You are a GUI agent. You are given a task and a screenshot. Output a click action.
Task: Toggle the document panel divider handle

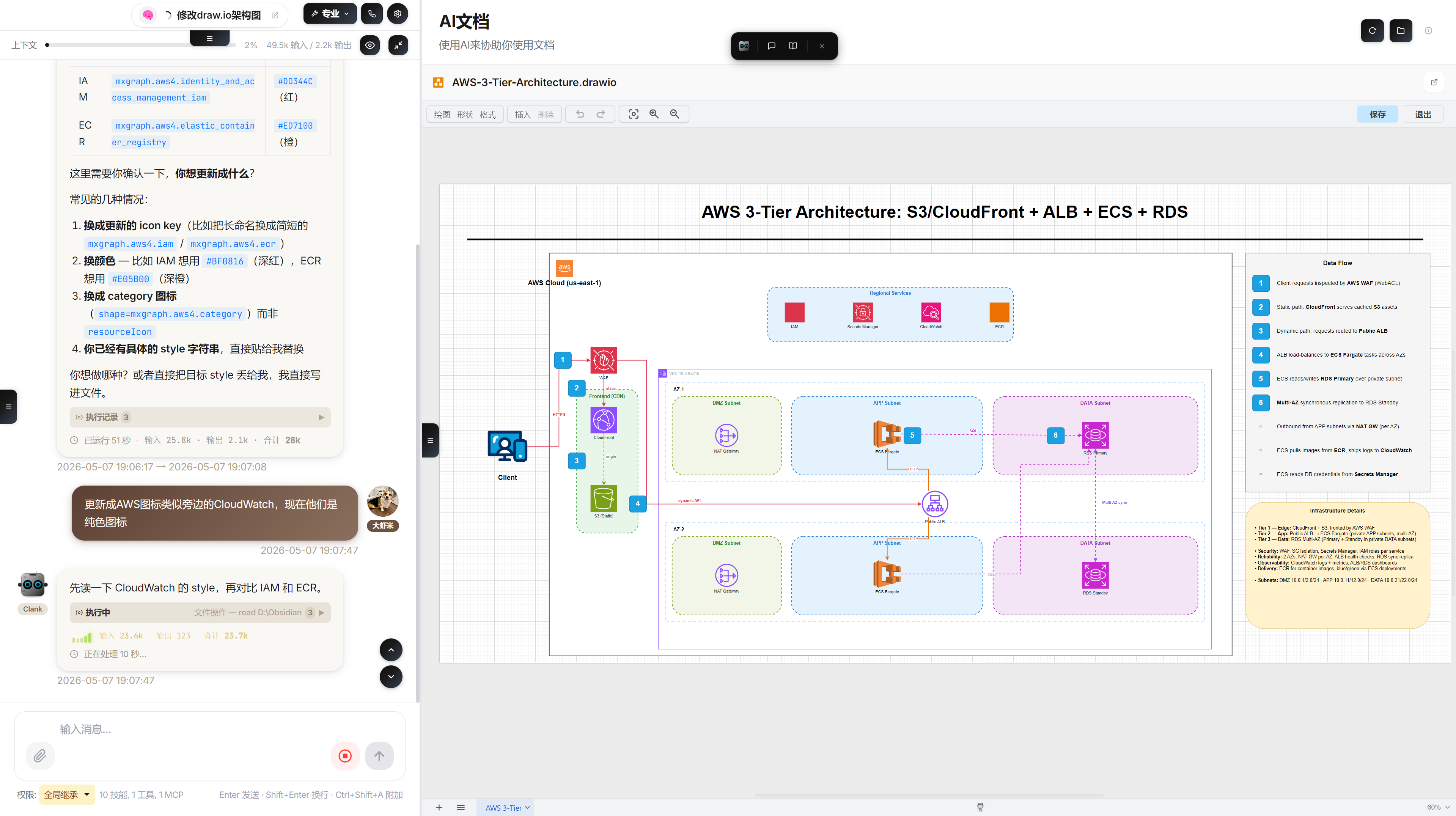click(x=430, y=440)
